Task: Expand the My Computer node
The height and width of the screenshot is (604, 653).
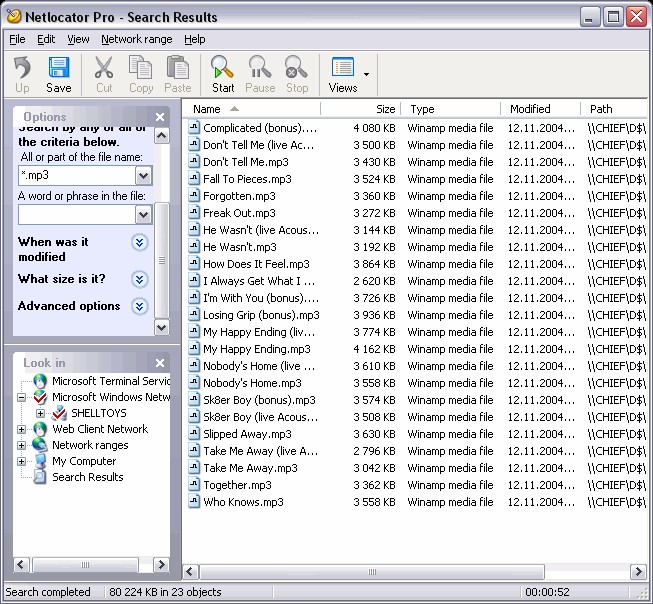Action: 22,462
